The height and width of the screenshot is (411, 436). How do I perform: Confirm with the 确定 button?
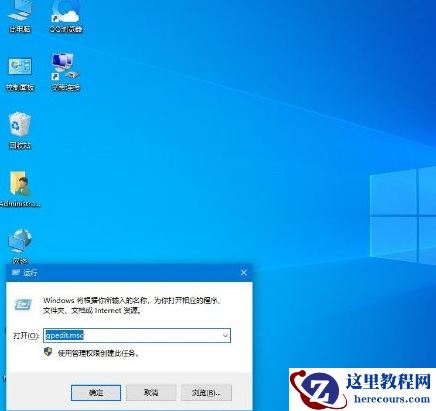[x=96, y=393]
